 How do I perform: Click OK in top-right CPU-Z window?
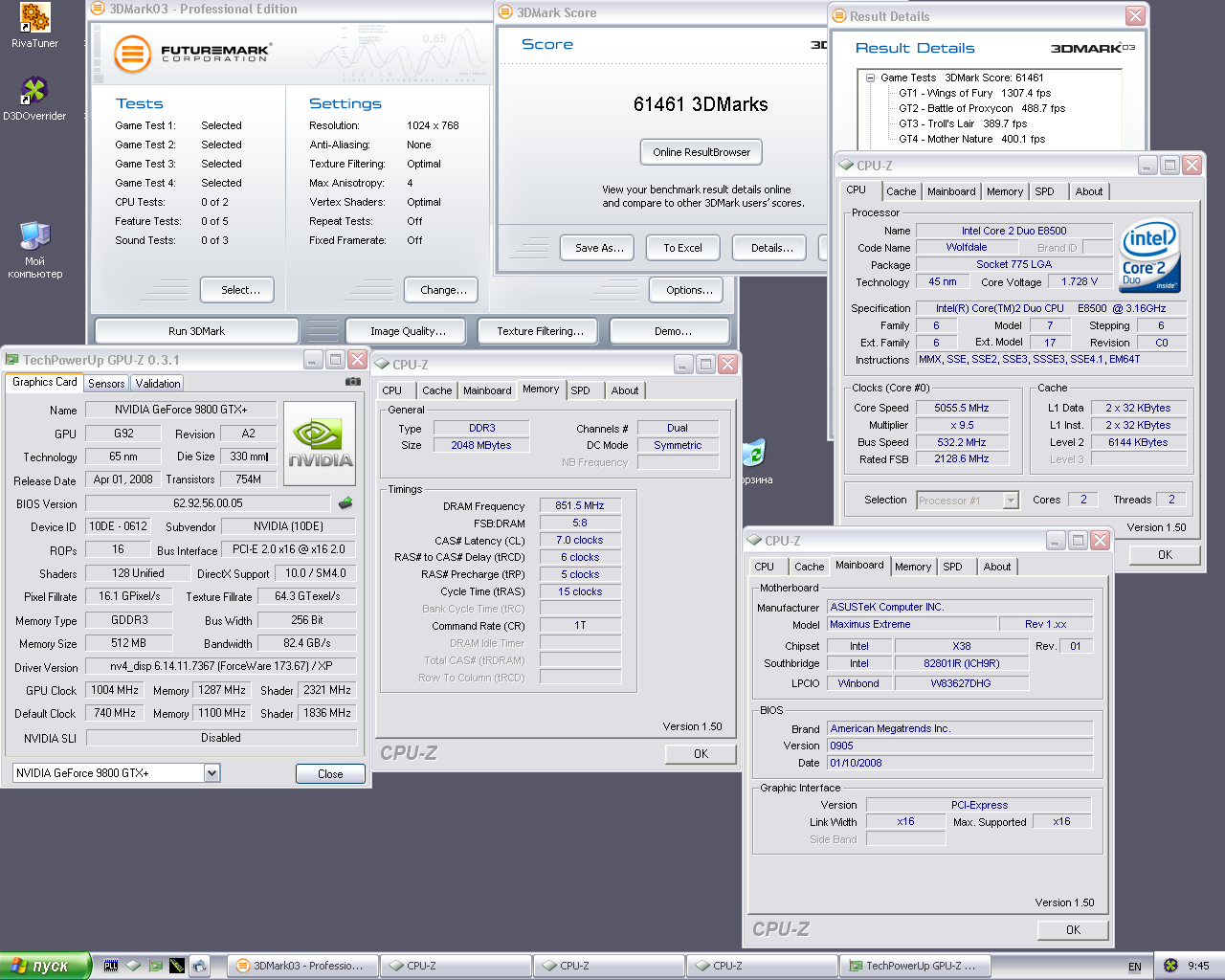(x=1165, y=555)
